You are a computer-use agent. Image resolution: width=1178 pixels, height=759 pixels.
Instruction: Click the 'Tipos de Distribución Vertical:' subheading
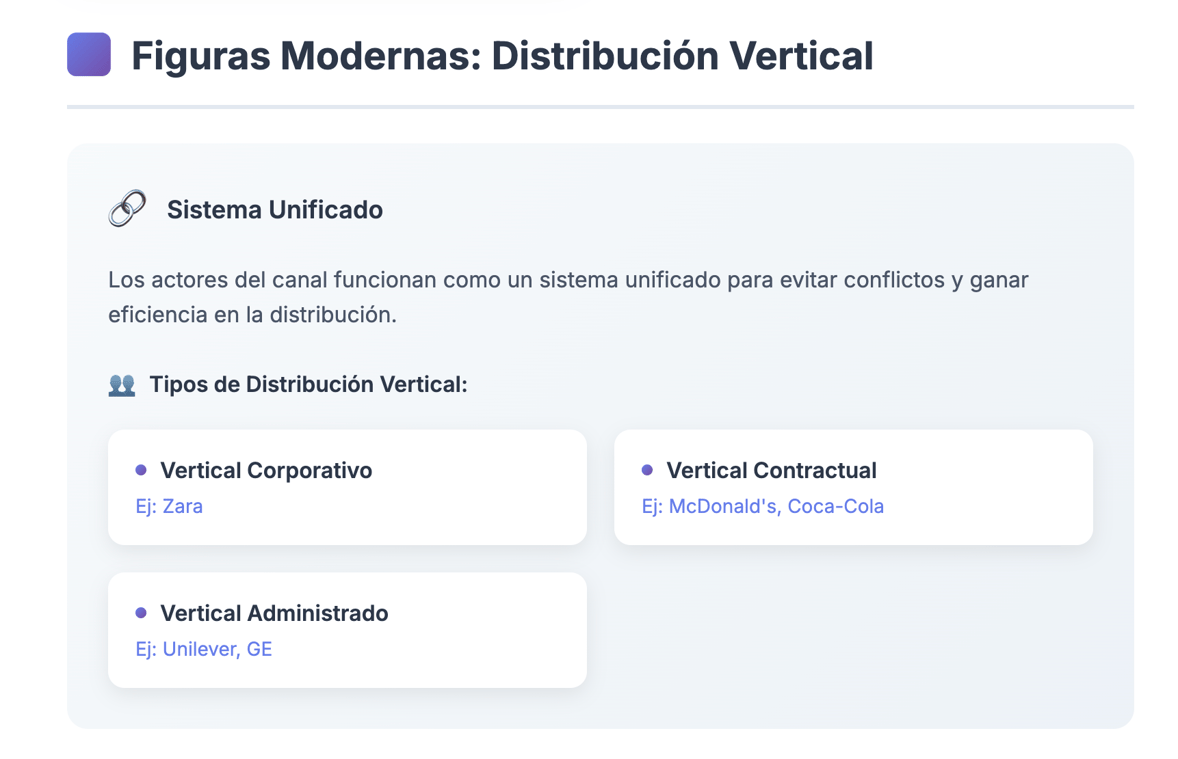tap(308, 385)
